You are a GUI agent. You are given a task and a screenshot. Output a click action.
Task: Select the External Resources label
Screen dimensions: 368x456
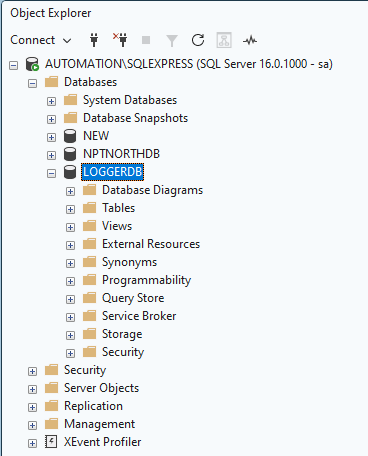tap(151, 244)
